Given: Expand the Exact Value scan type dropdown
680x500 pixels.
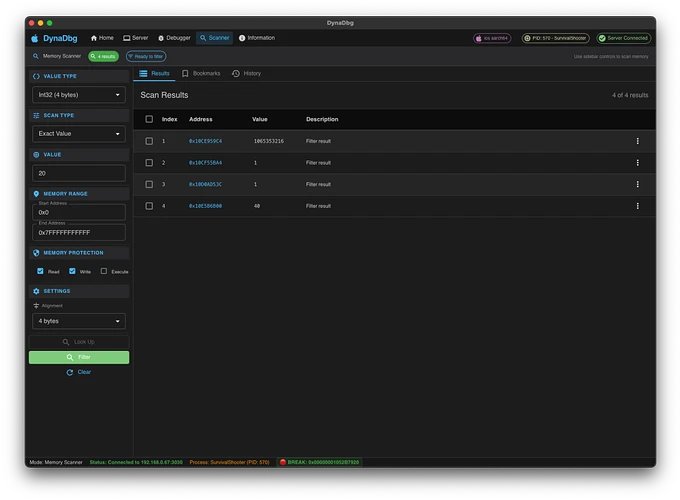Looking at the screenshot, I should [x=79, y=134].
